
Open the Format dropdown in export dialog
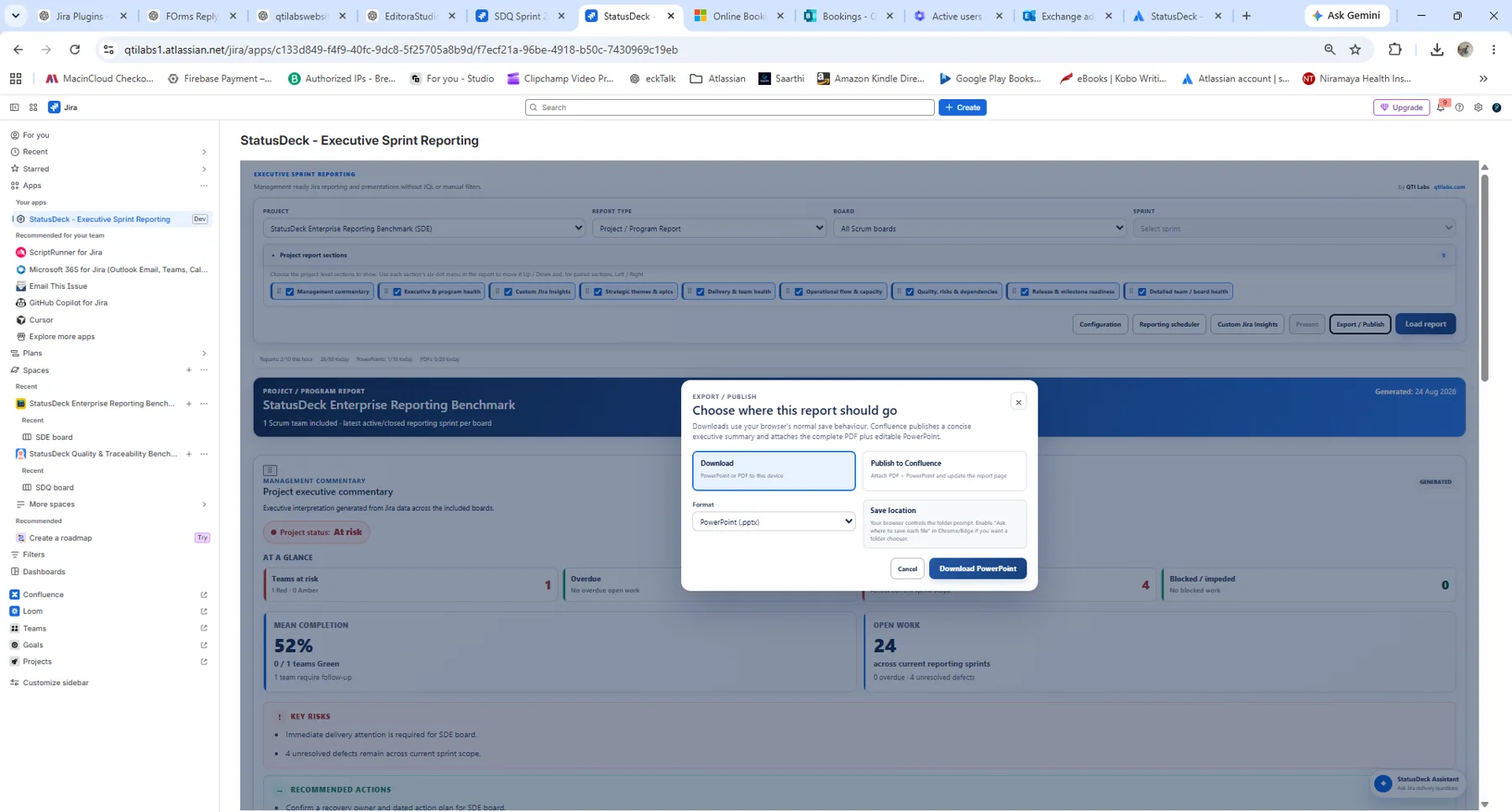[774, 521]
